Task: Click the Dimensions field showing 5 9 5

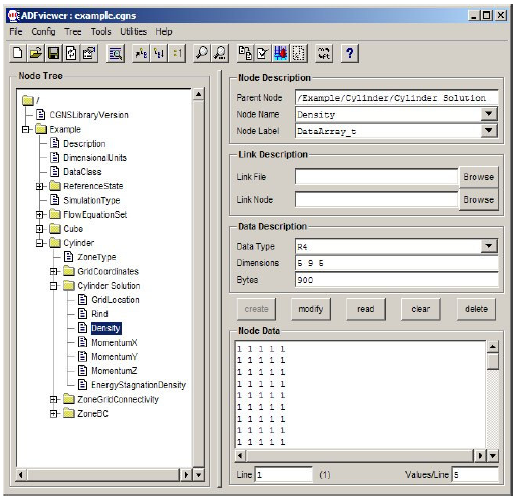Action: click(x=397, y=263)
